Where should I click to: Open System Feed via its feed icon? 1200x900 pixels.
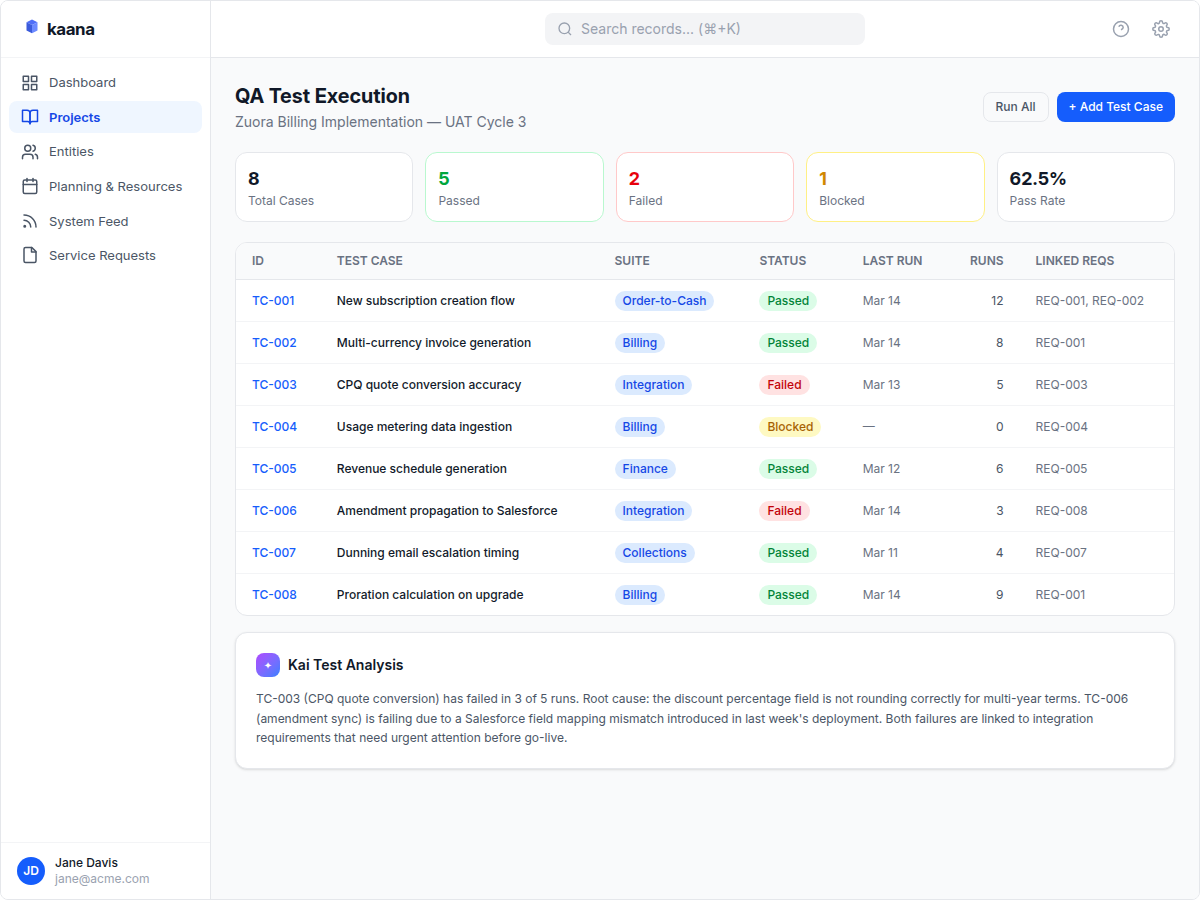coord(31,221)
